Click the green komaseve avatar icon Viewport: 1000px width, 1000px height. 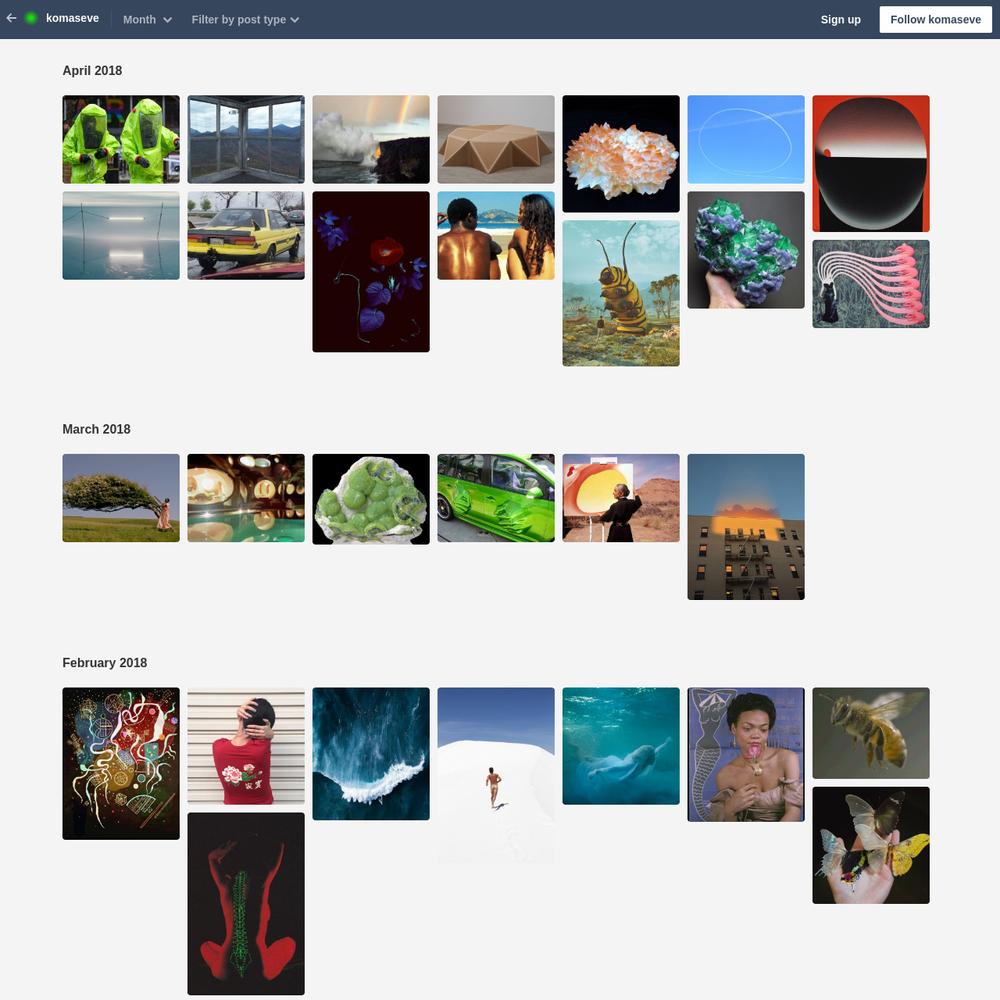click(31, 18)
